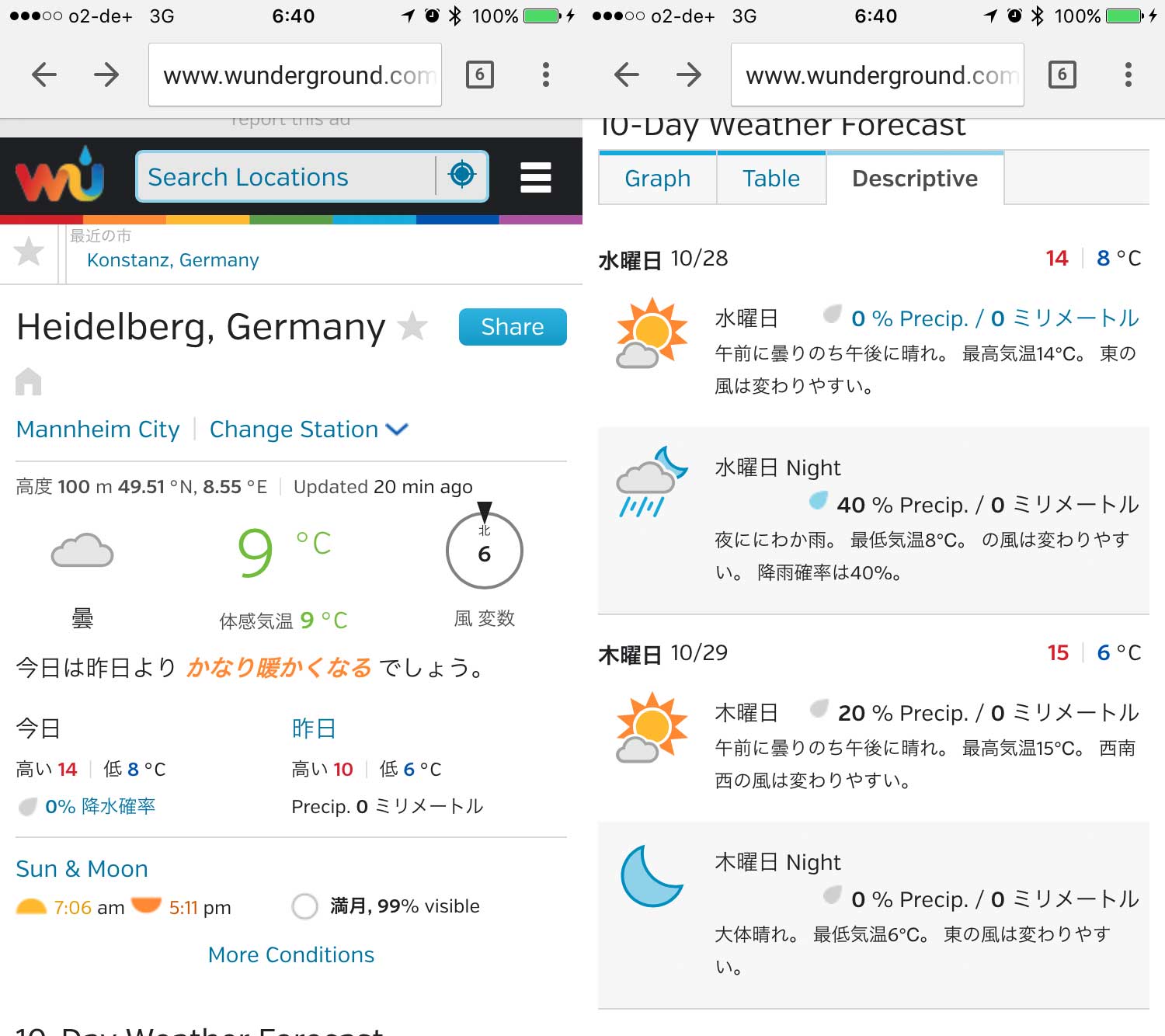
Task: Focus the Search Locations field
Action: pyautogui.click(x=286, y=176)
